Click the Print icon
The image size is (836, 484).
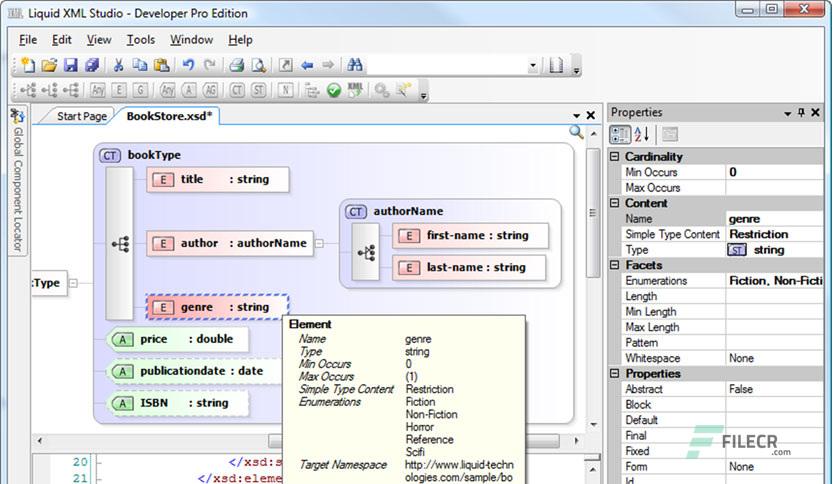click(x=236, y=65)
